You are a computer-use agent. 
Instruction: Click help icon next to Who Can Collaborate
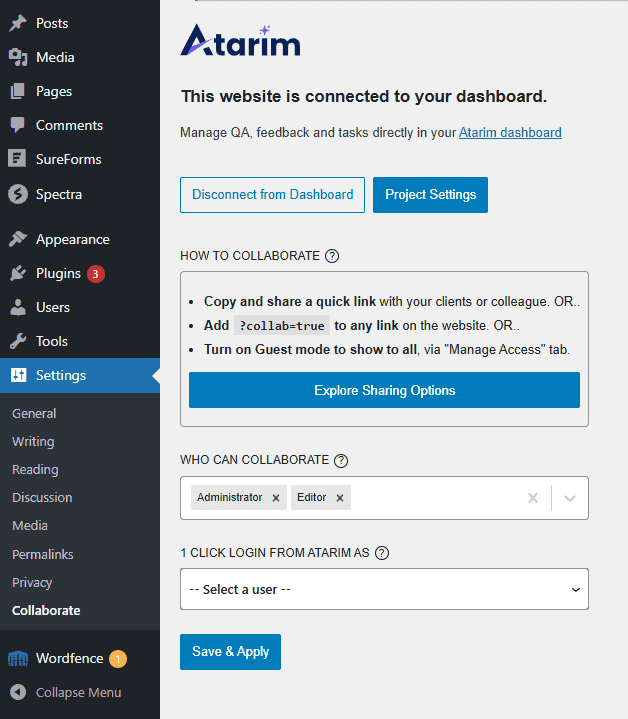pos(341,460)
